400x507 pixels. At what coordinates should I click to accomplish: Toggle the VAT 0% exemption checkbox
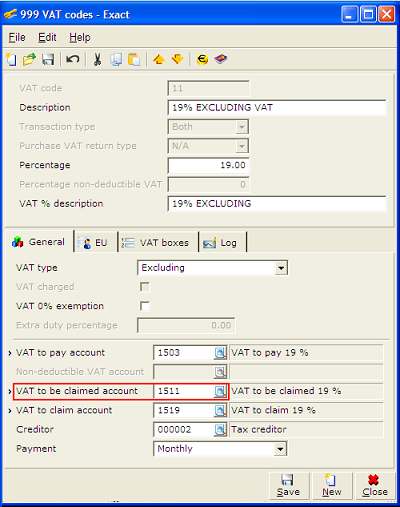click(x=145, y=306)
